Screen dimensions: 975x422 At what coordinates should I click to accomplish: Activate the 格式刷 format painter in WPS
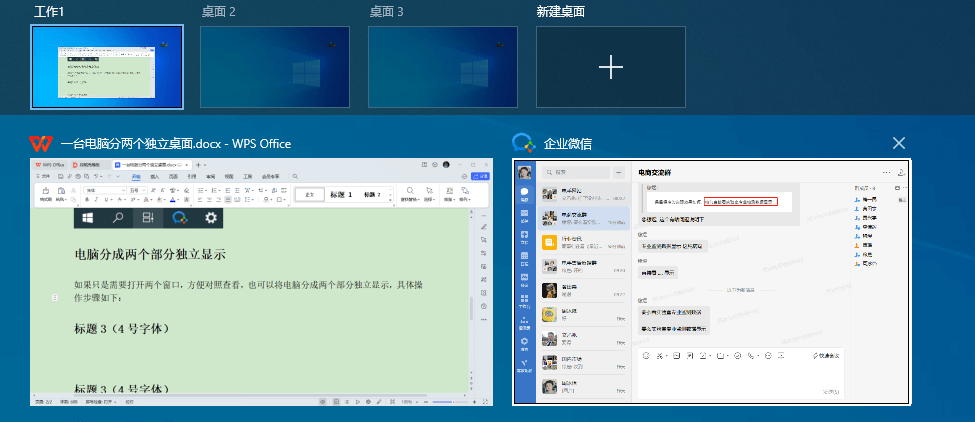tap(46, 194)
